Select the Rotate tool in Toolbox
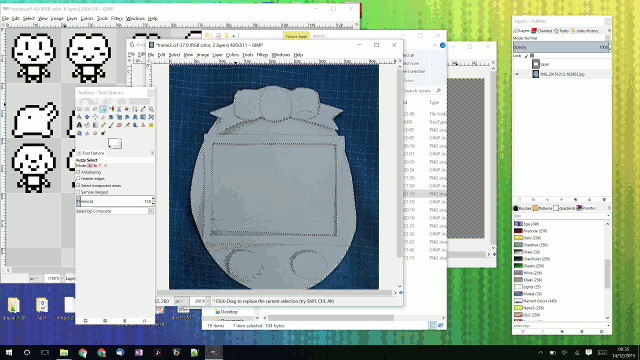The image size is (640, 360). (111, 117)
